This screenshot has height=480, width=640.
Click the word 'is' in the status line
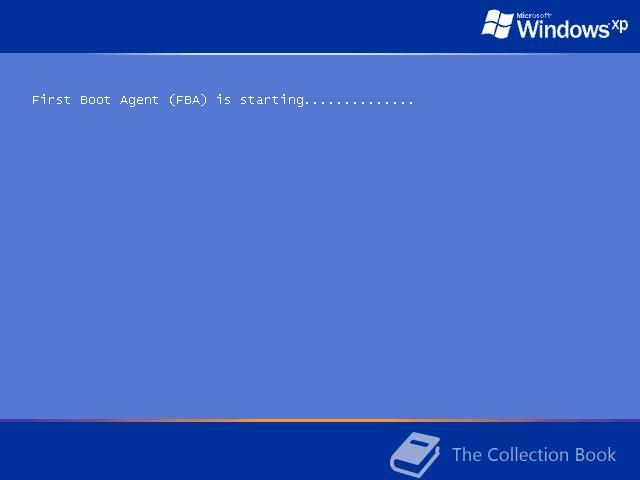pos(224,100)
